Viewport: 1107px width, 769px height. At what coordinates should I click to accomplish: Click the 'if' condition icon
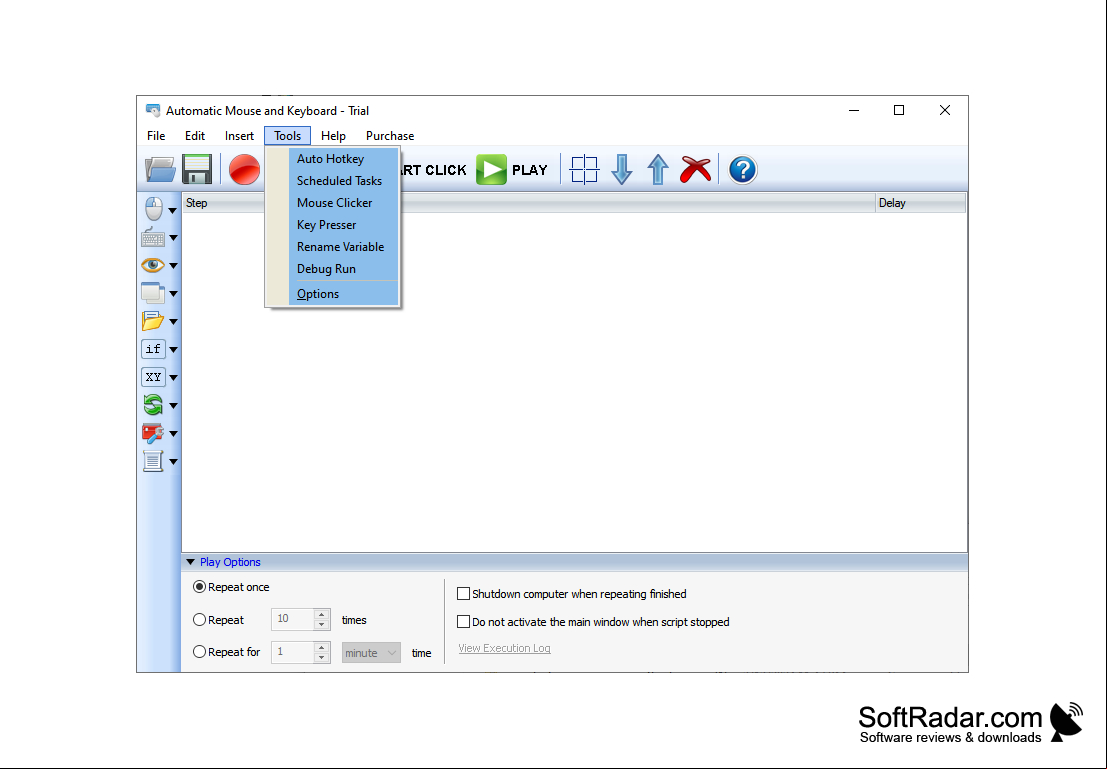pos(153,349)
